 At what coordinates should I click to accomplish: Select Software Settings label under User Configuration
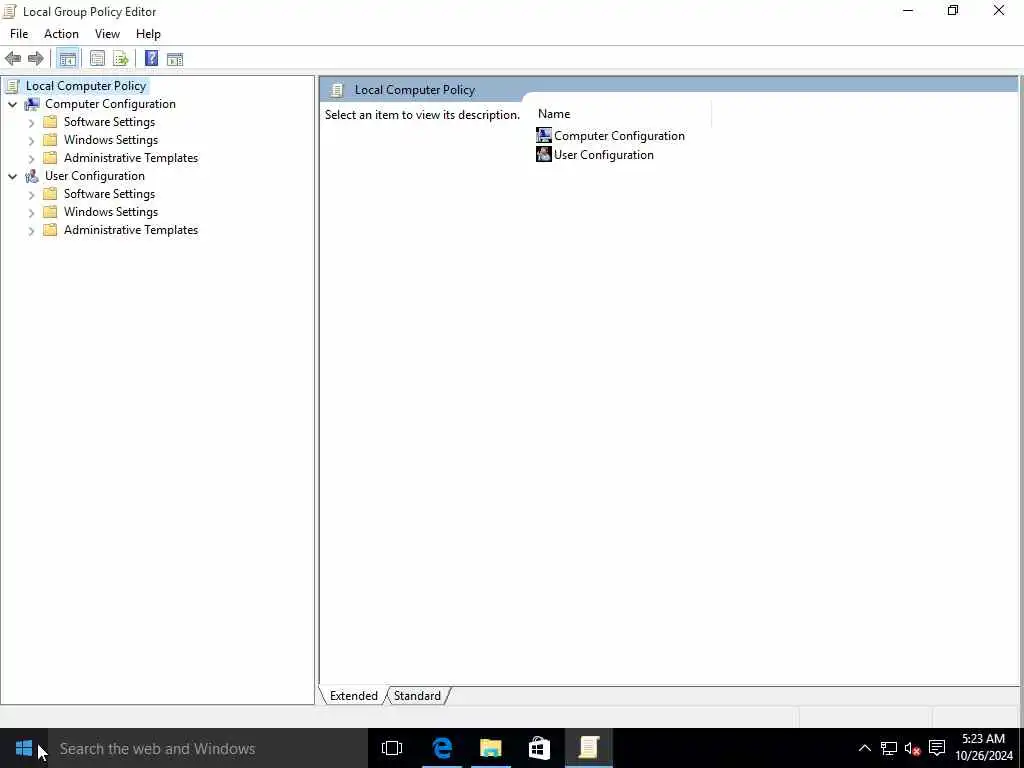click(x=110, y=194)
